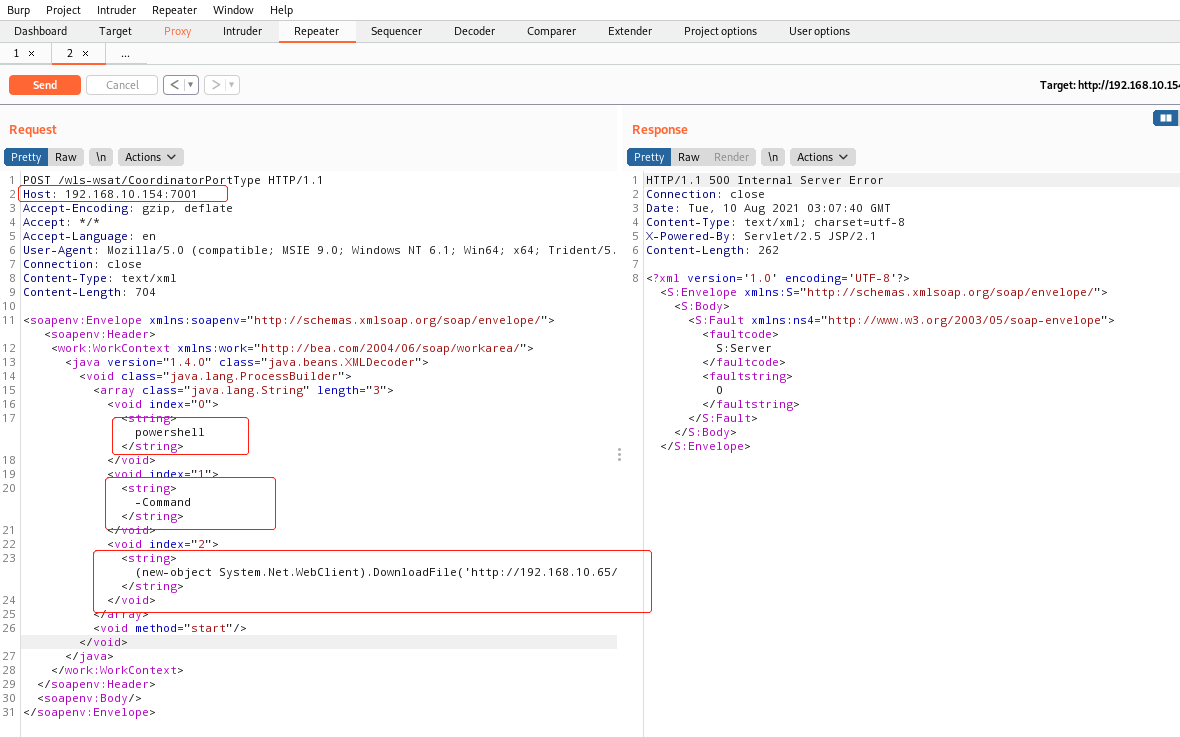Open the back history dropdown arrow

[191, 85]
